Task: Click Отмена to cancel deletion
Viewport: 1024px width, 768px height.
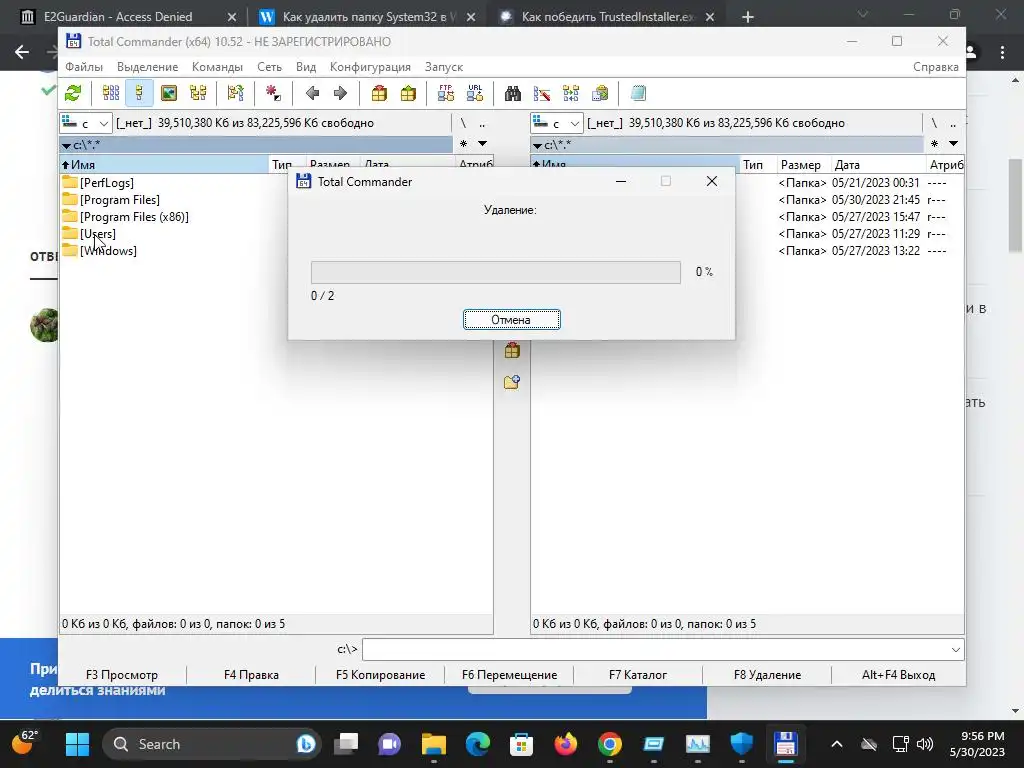Action: (511, 320)
